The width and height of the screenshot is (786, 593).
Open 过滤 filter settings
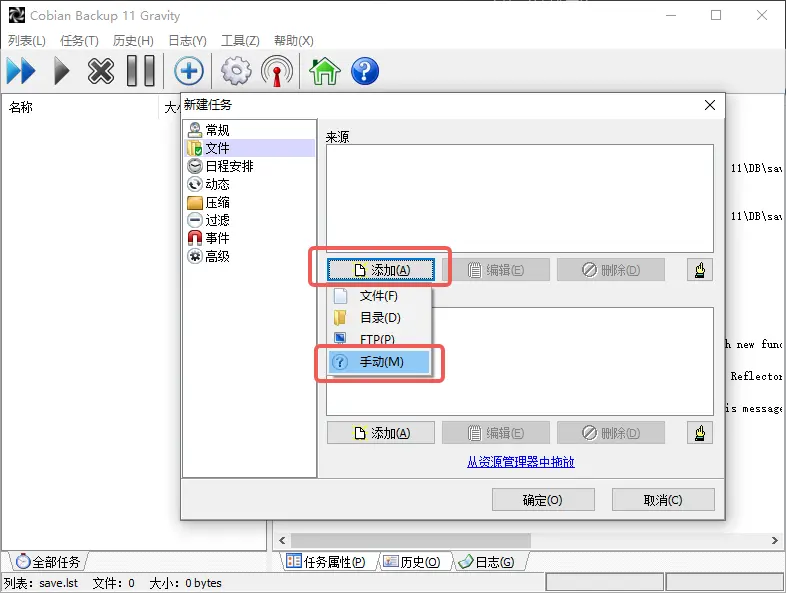coord(209,220)
